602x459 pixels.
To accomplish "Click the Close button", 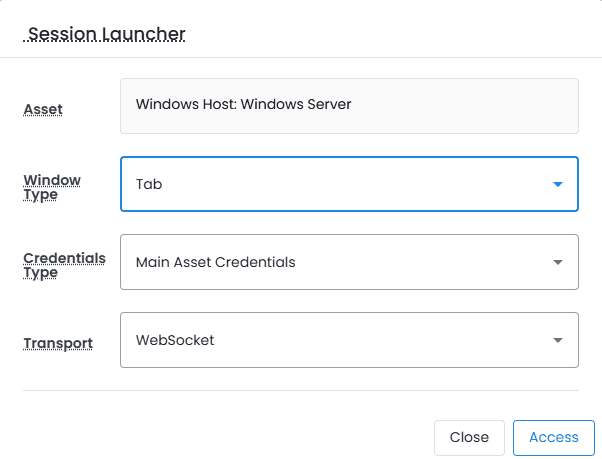I will click(x=469, y=437).
